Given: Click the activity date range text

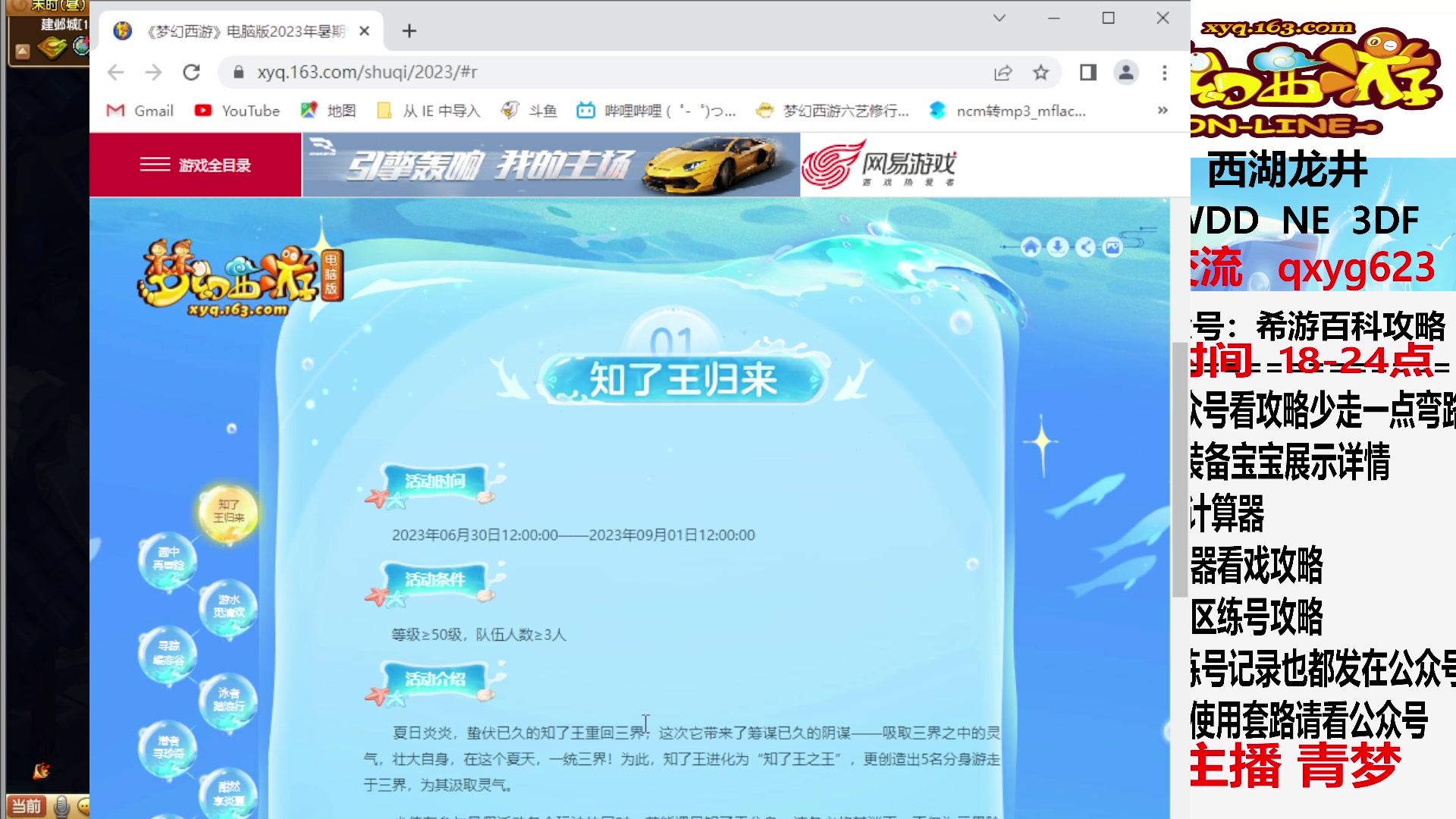Looking at the screenshot, I should pyautogui.click(x=573, y=535).
